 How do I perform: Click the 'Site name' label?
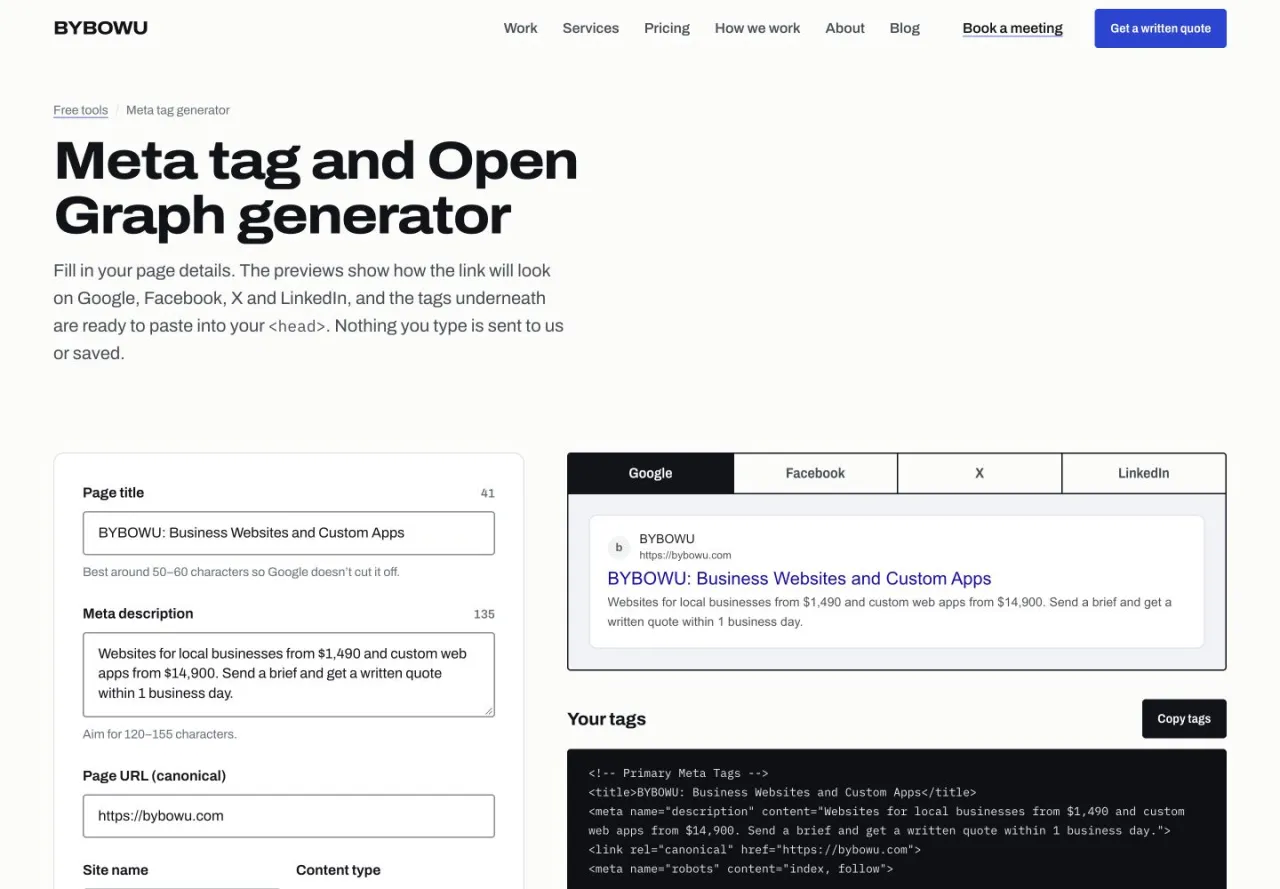coord(115,870)
